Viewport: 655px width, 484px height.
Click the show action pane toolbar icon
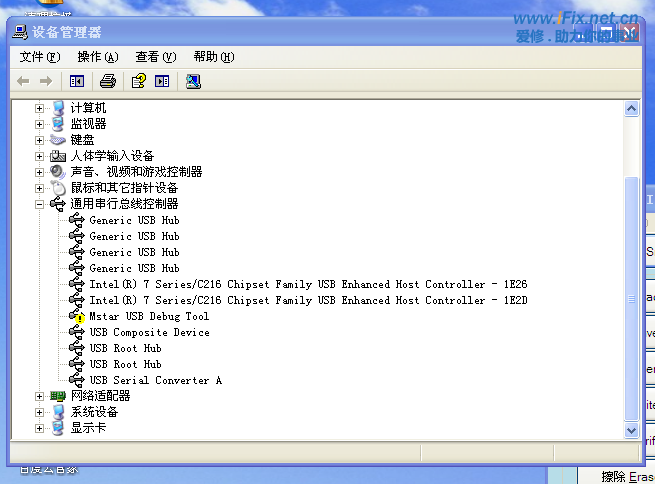click(162, 81)
